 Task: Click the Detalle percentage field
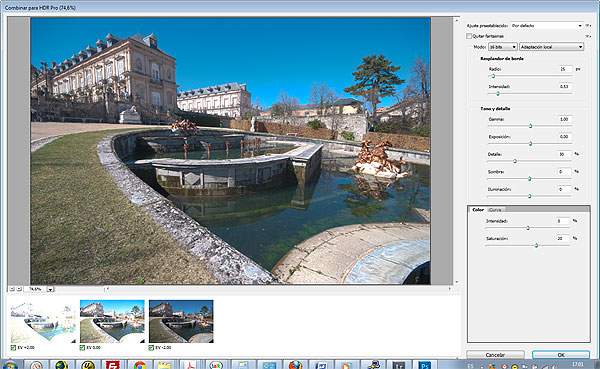pyautogui.click(x=564, y=154)
